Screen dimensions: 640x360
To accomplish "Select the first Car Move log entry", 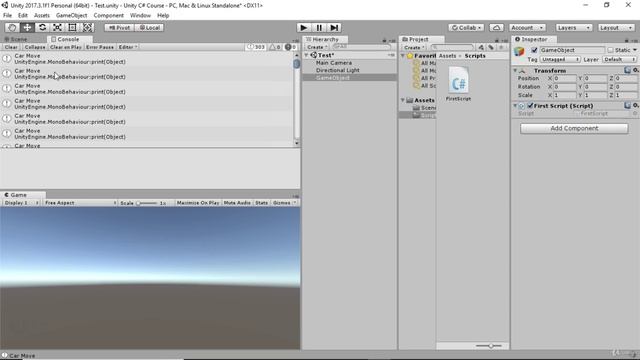I will coord(147,59).
